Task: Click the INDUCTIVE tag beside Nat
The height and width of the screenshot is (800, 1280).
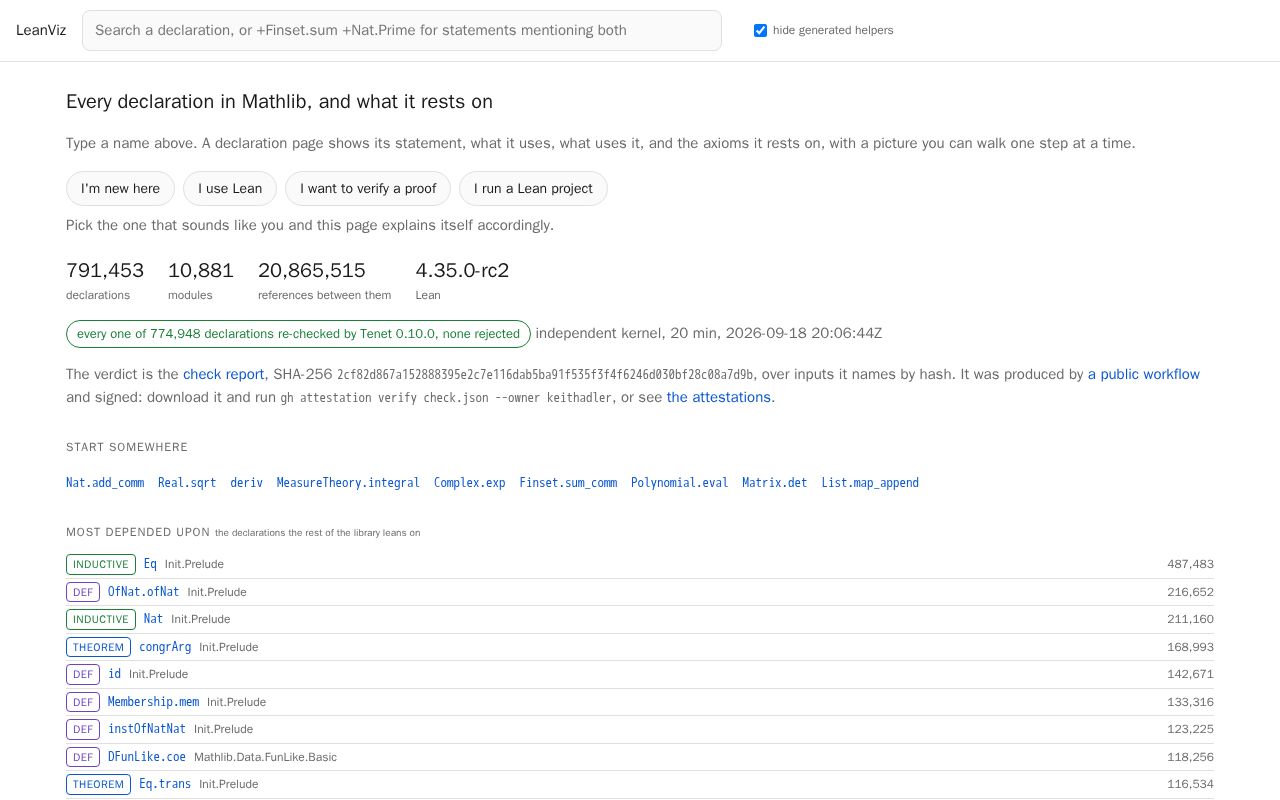Action: pos(101,619)
